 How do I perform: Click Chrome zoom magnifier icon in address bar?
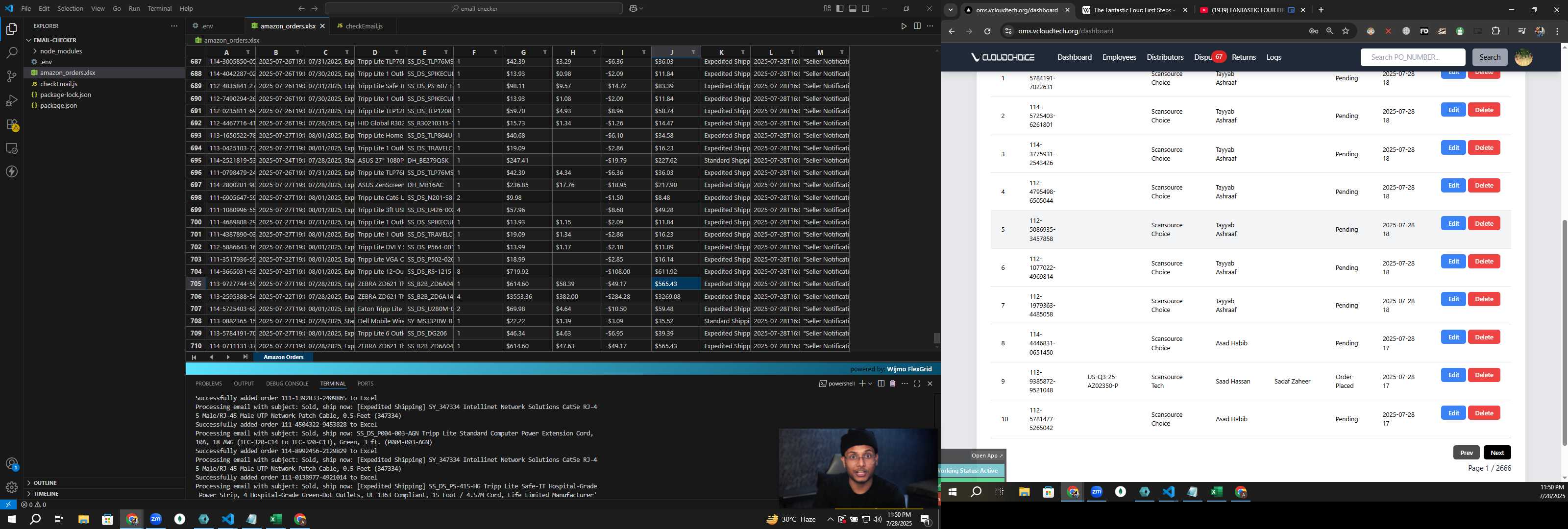coord(1329,31)
